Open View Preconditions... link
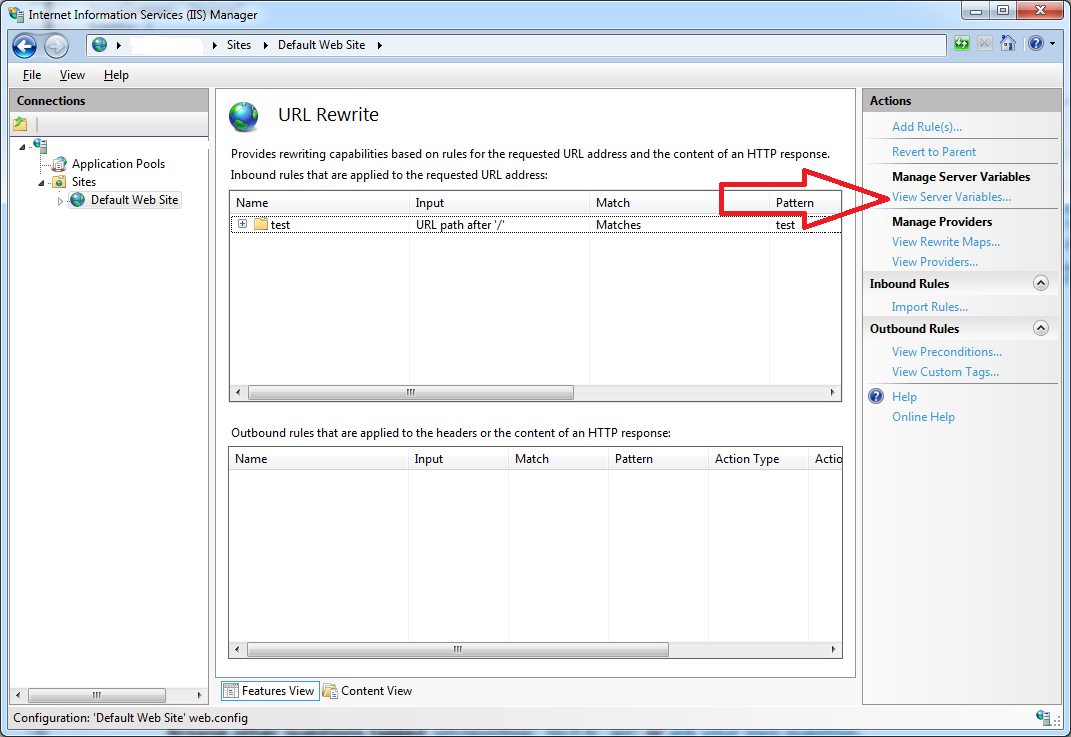Viewport: 1071px width, 737px height. click(947, 352)
